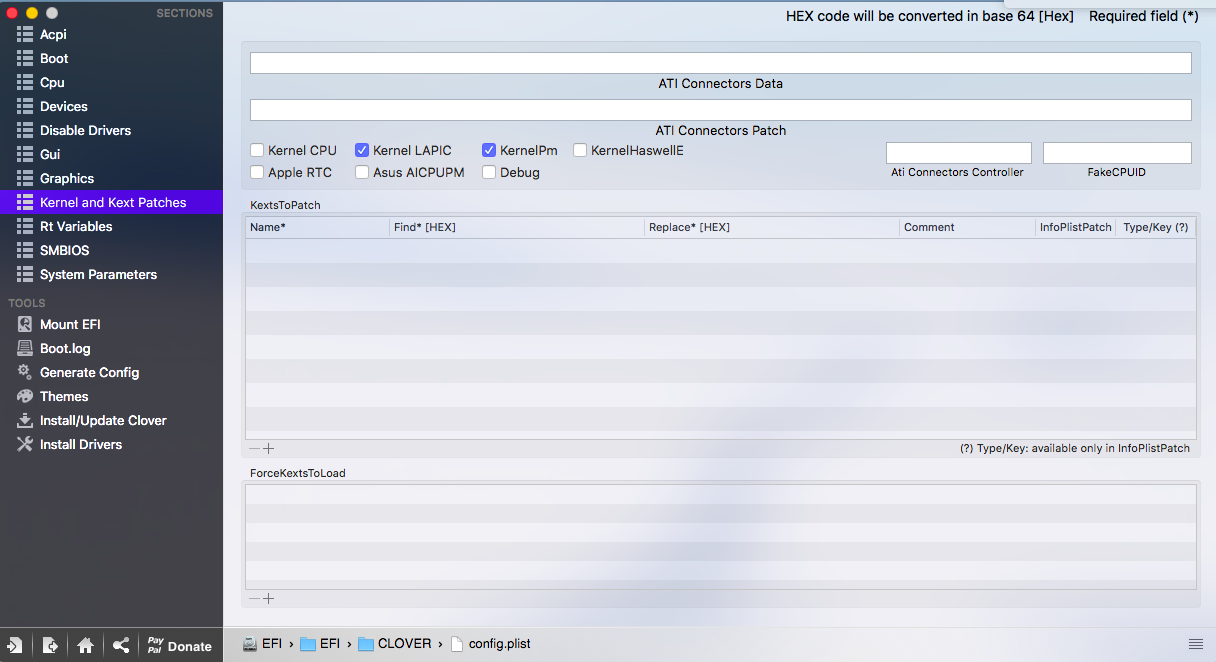Screen dimensions: 1216x662
Task: Open the Acpi section
Action: [x=111, y=34]
